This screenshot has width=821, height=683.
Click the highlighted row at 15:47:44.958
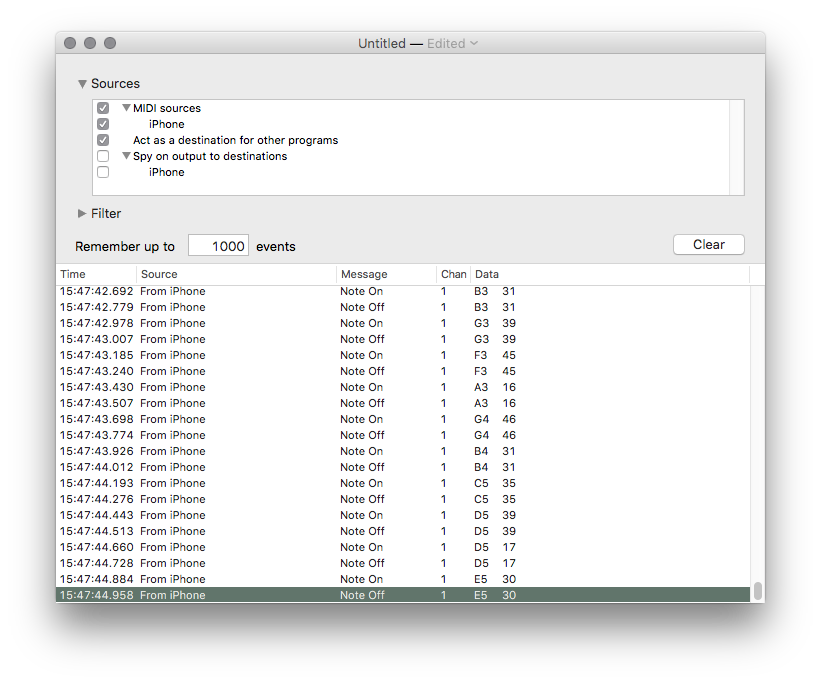pos(403,595)
